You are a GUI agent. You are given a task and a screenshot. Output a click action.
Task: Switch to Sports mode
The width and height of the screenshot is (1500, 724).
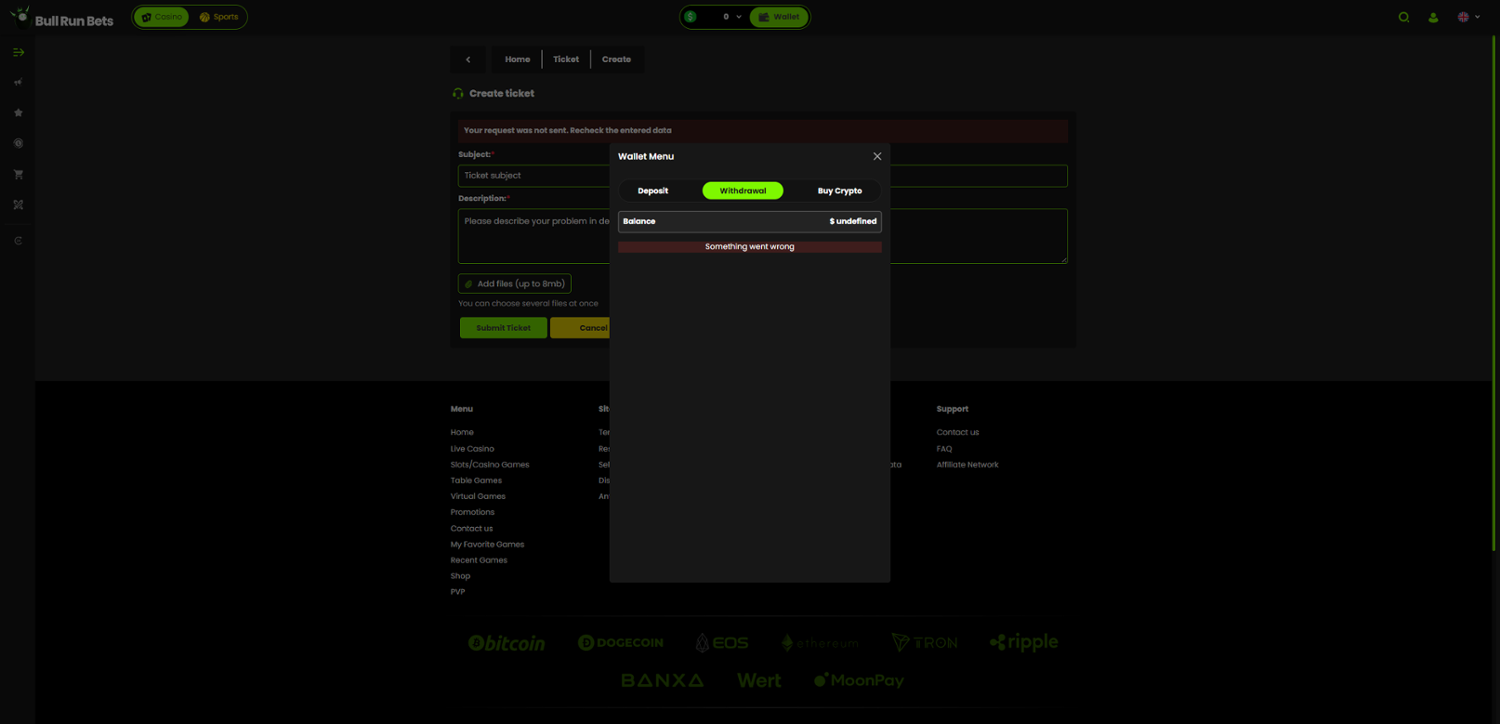click(x=219, y=17)
